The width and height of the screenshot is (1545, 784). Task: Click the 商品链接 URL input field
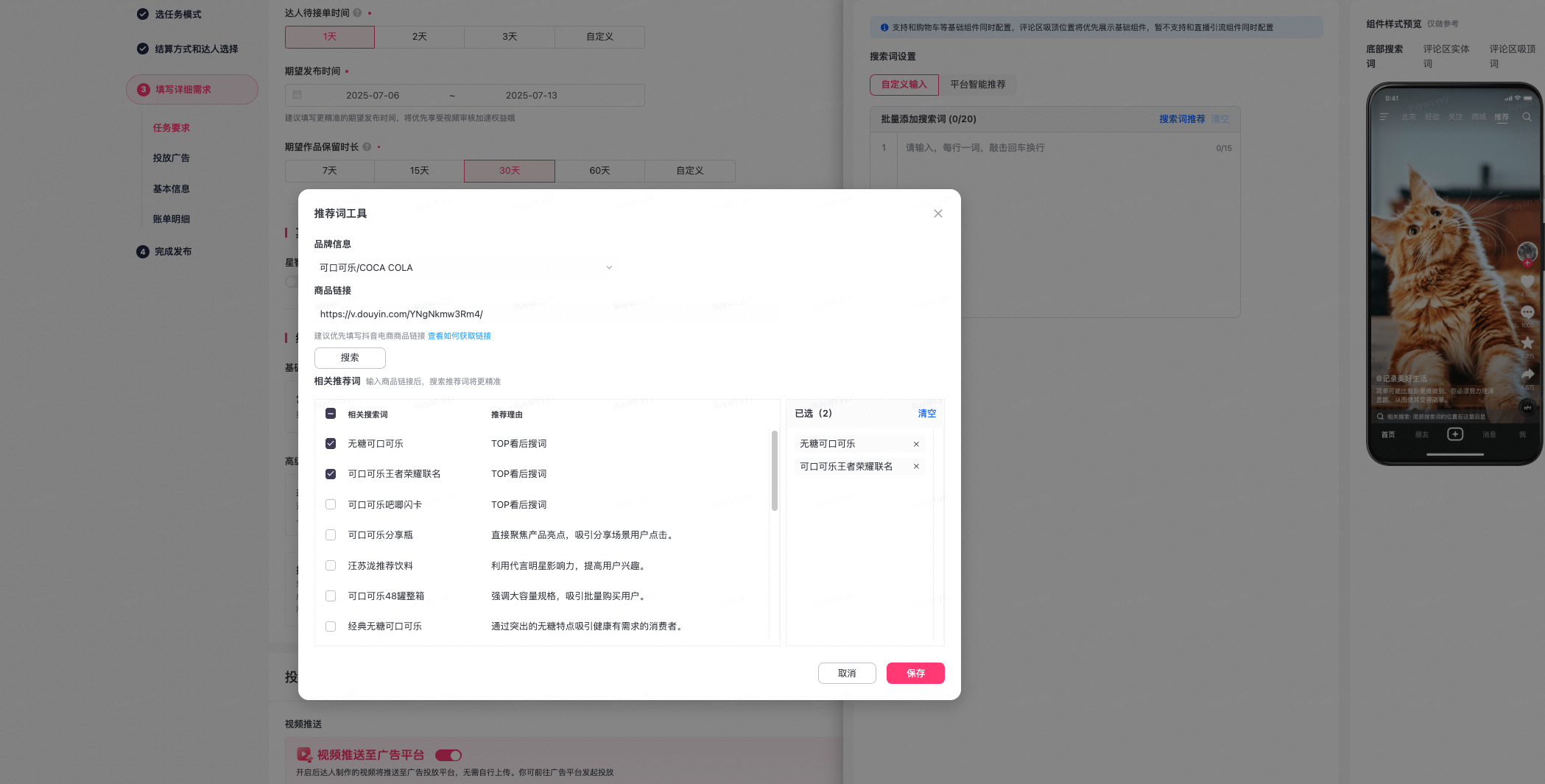545,314
